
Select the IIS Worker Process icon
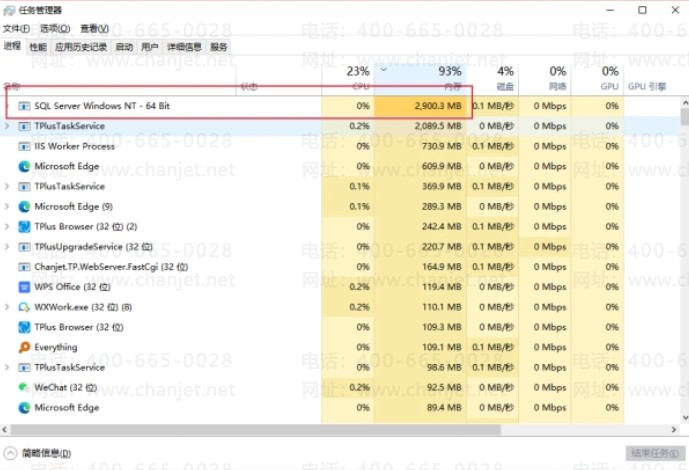pos(24,146)
